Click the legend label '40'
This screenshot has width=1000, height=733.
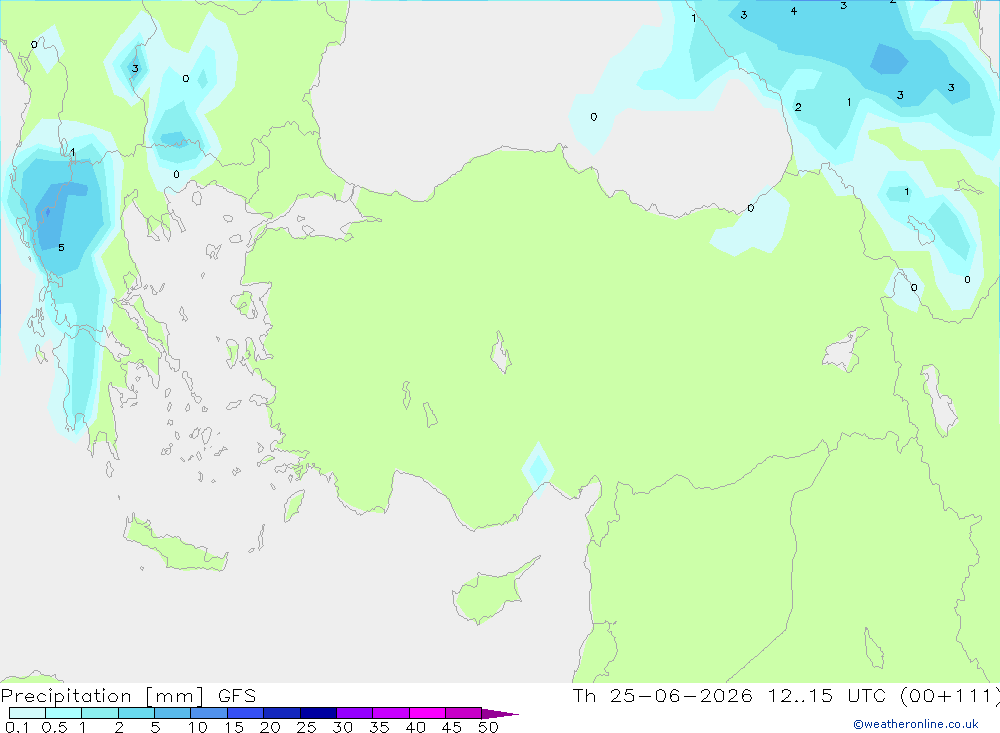(415, 727)
